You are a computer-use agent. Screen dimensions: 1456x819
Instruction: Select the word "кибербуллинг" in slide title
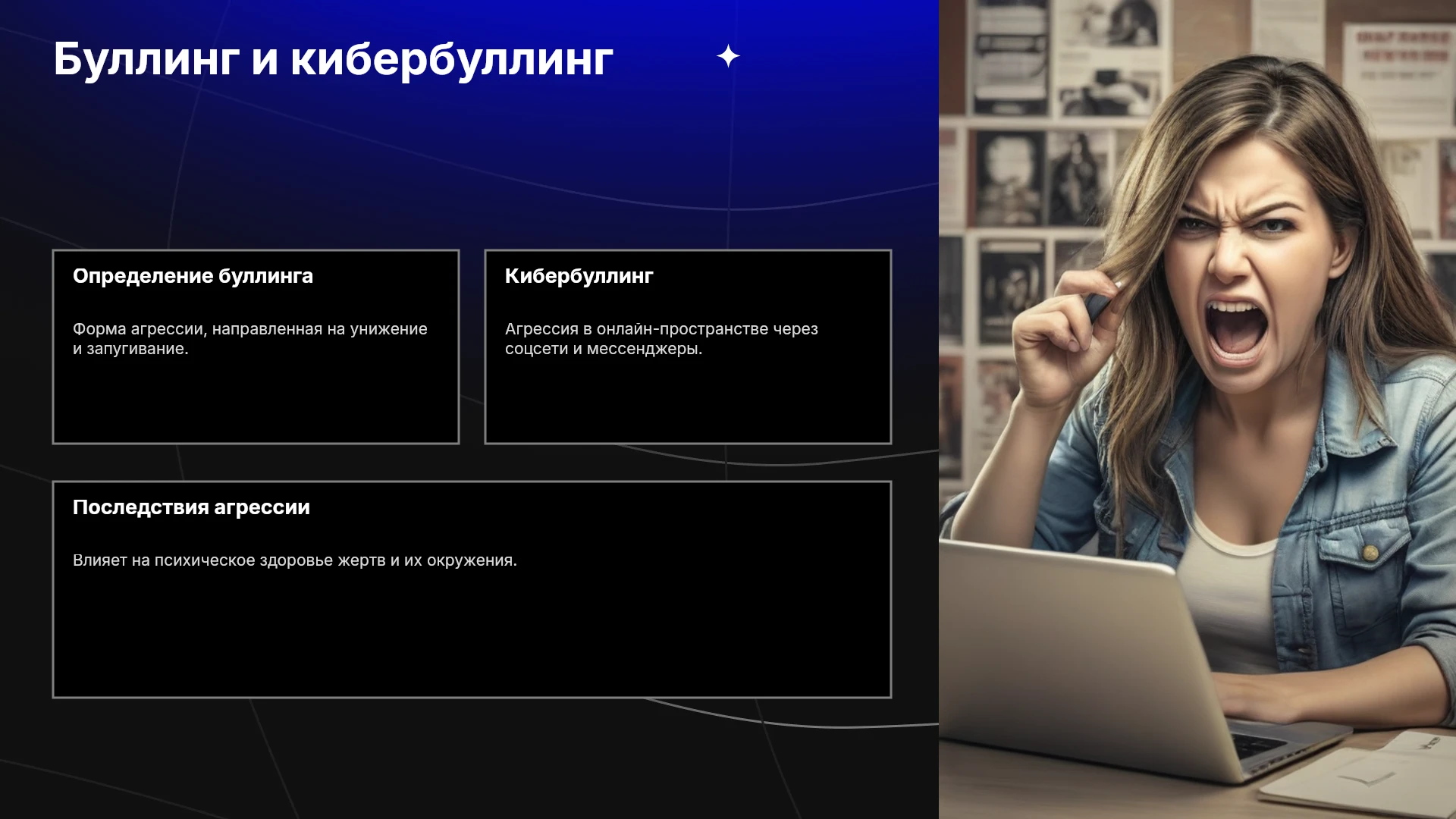point(452,59)
